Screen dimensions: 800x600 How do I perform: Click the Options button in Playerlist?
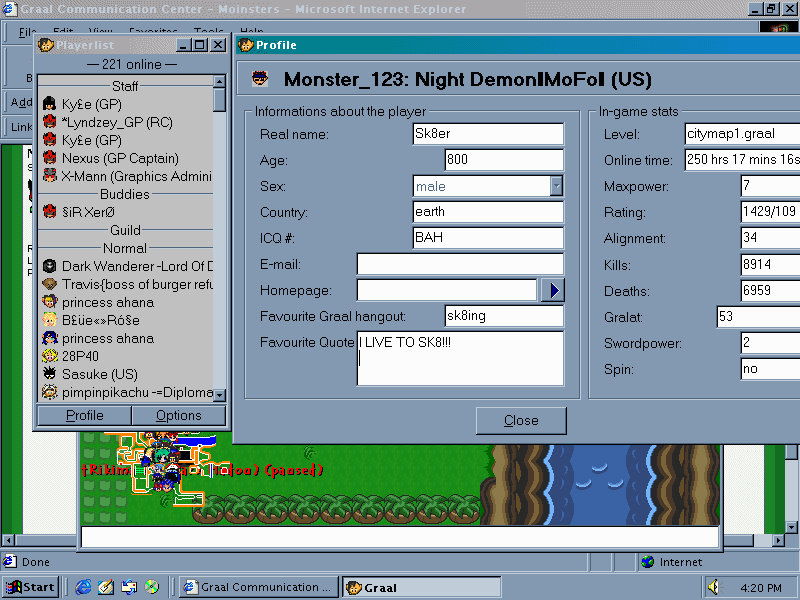(179, 415)
